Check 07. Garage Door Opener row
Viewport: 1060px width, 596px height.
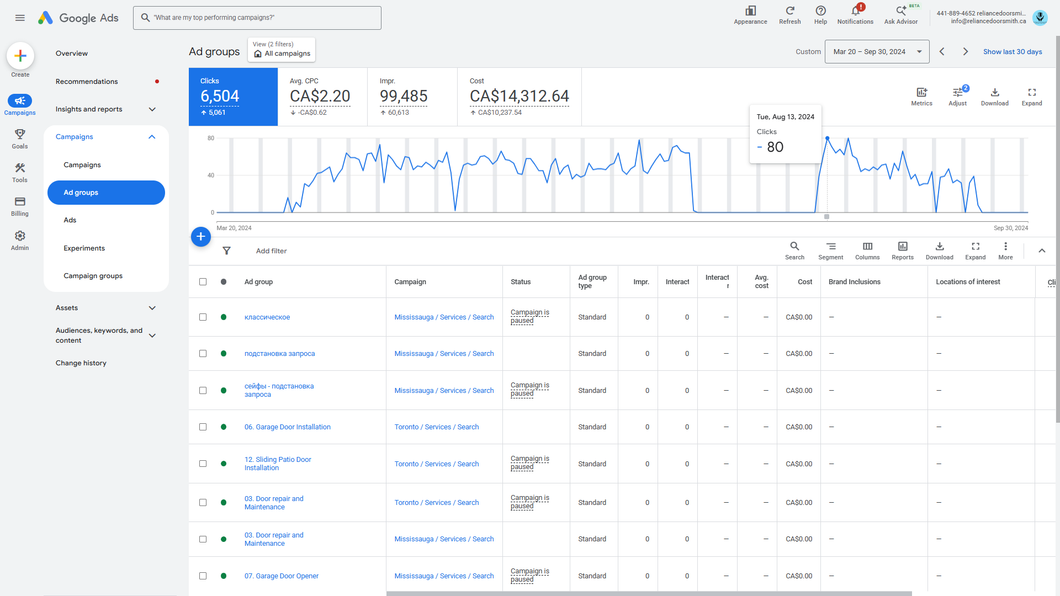click(203, 576)
